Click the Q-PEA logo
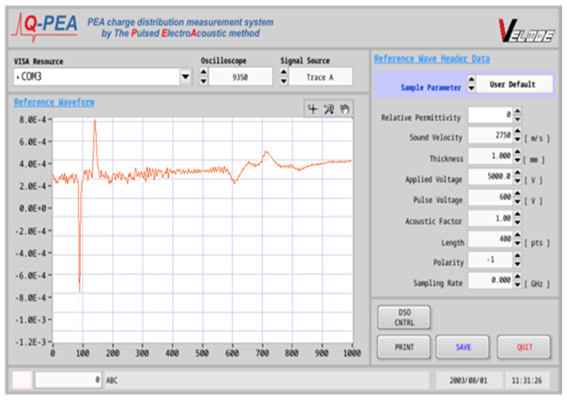Viewport: 567px width, 400px height. (45, 26)
